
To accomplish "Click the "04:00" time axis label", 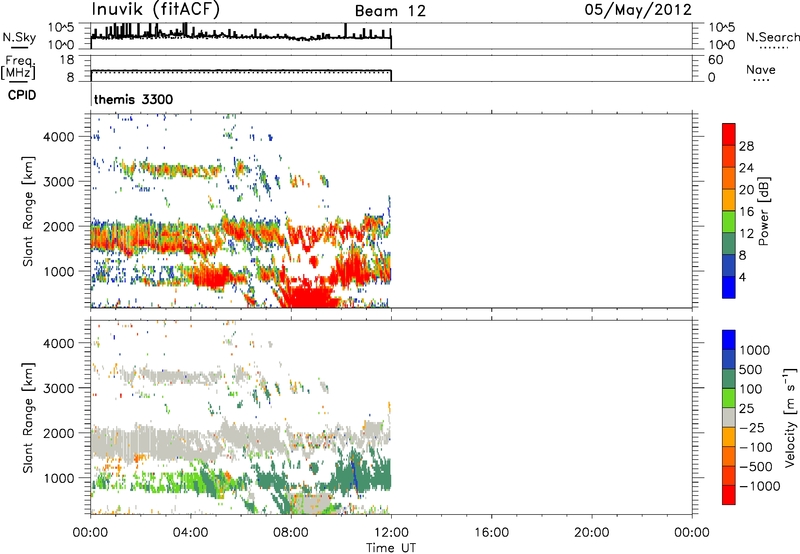I will coord(190,533).
